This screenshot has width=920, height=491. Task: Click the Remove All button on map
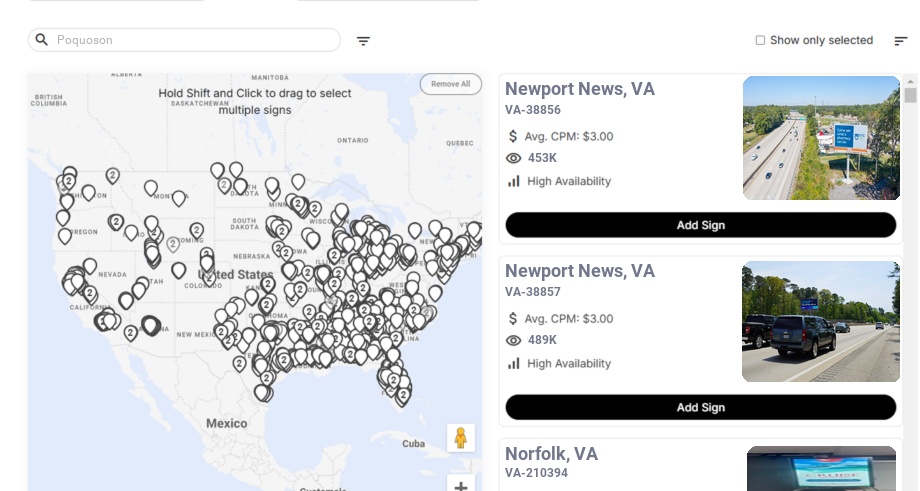tap(450, 84)
